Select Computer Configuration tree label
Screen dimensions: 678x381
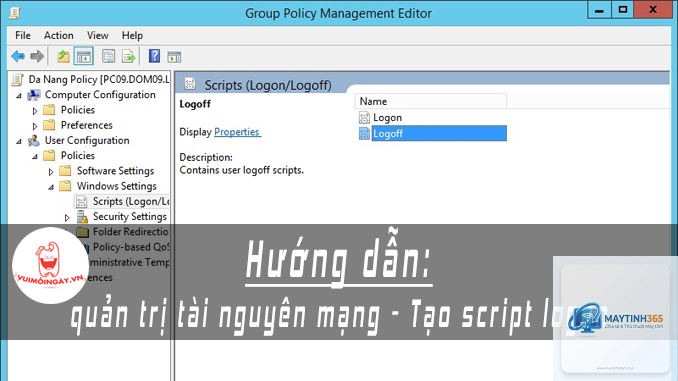pos(100,95)
